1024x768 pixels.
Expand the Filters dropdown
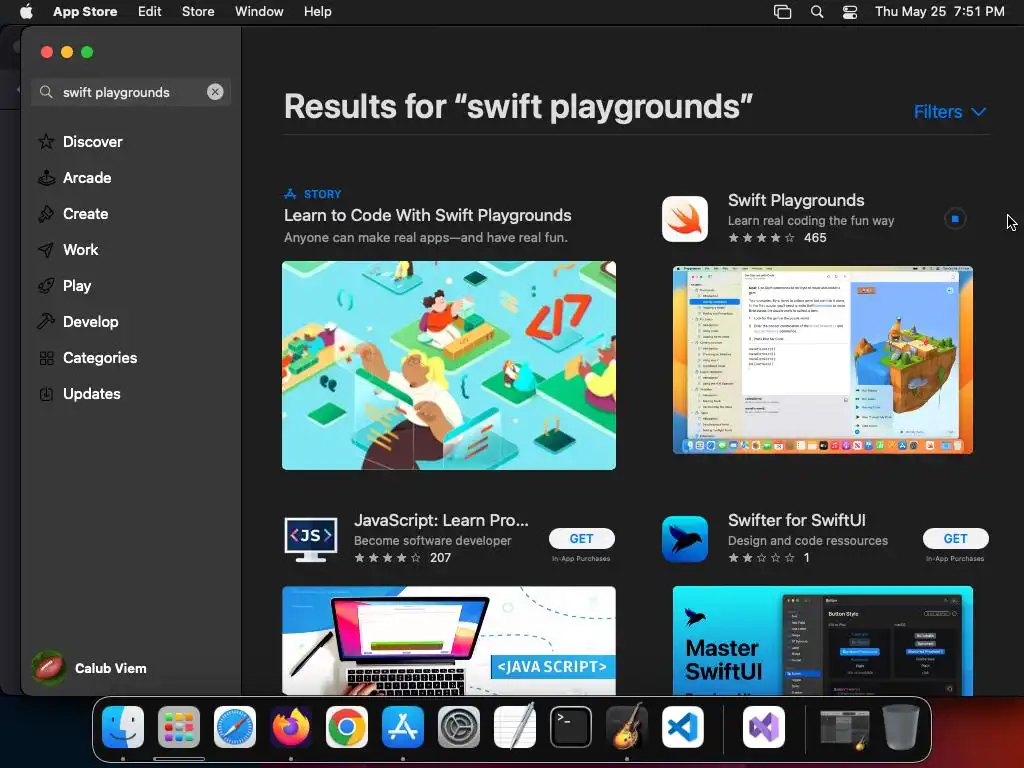950,112
